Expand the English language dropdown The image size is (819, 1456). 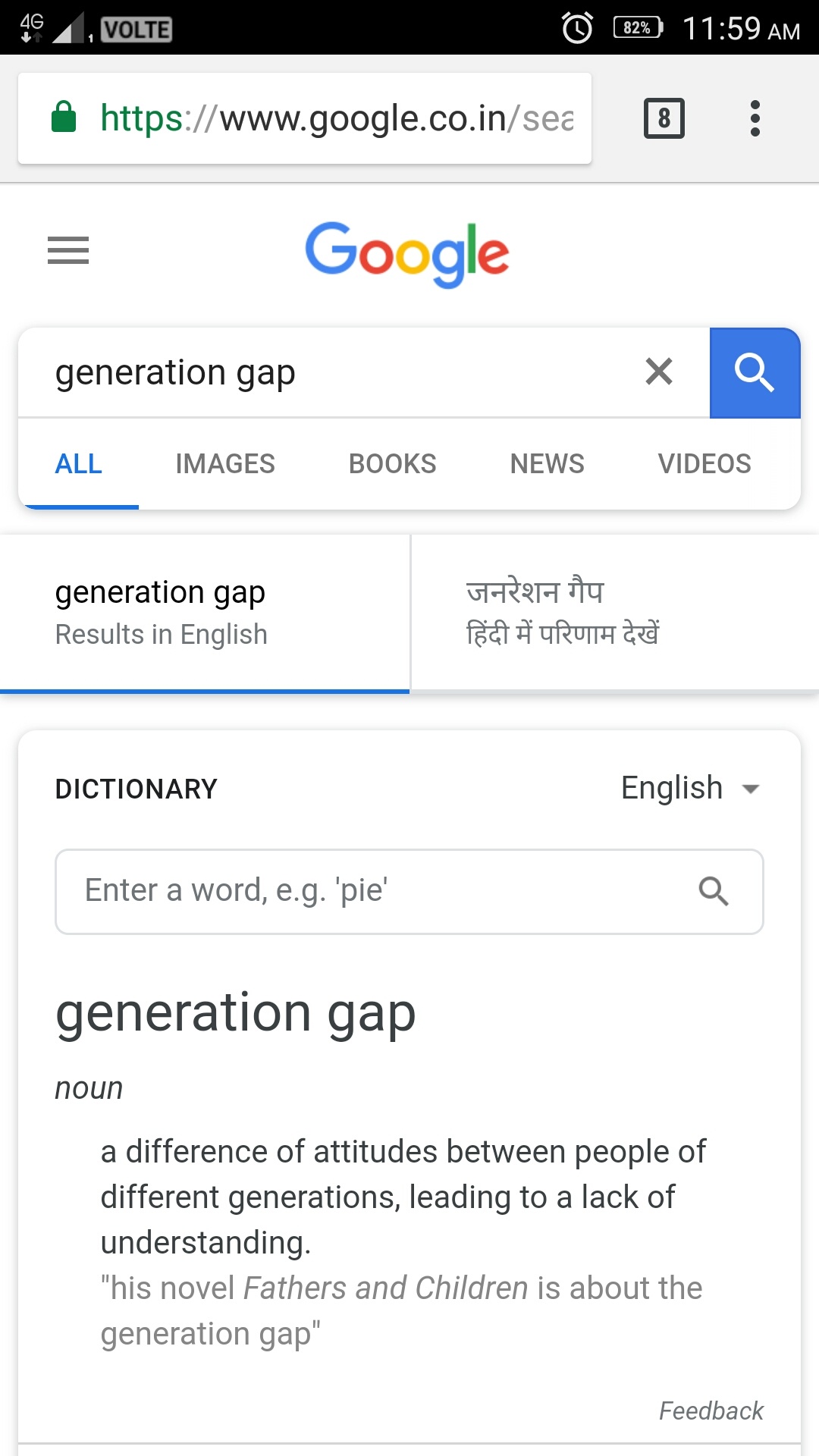pyautogui.click(x=690, y=789)
